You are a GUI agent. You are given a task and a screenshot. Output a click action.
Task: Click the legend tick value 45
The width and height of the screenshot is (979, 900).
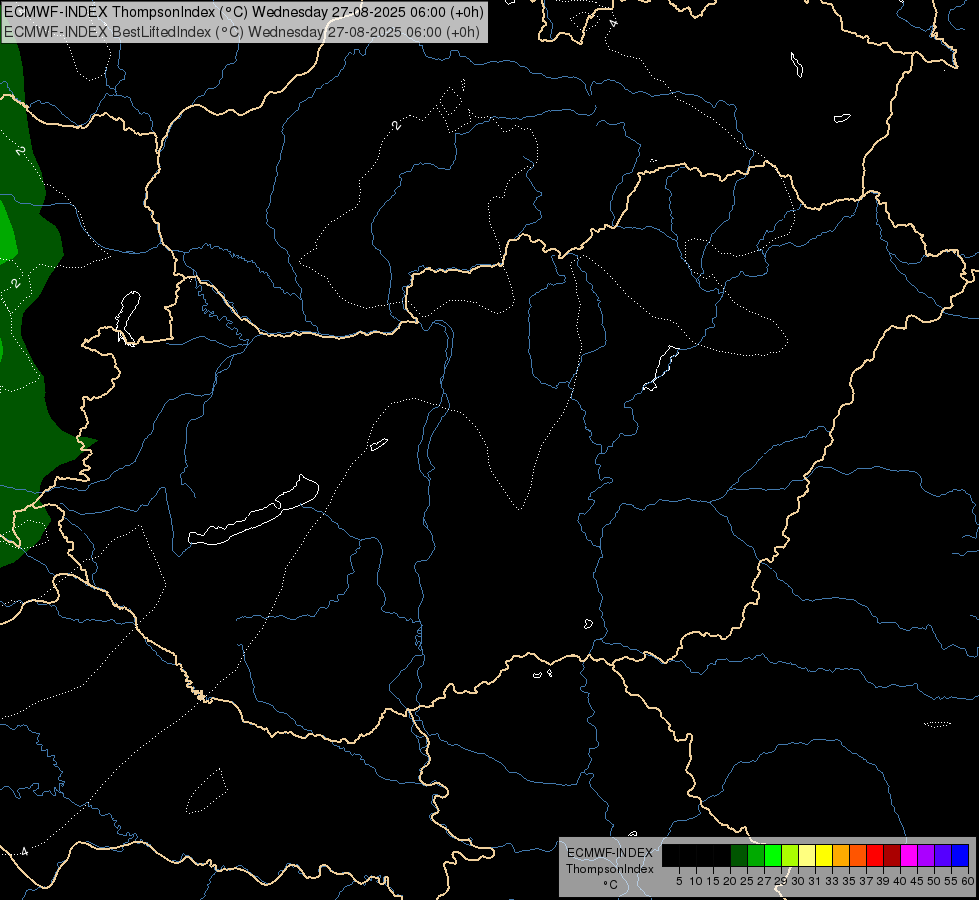click(917, 881)
